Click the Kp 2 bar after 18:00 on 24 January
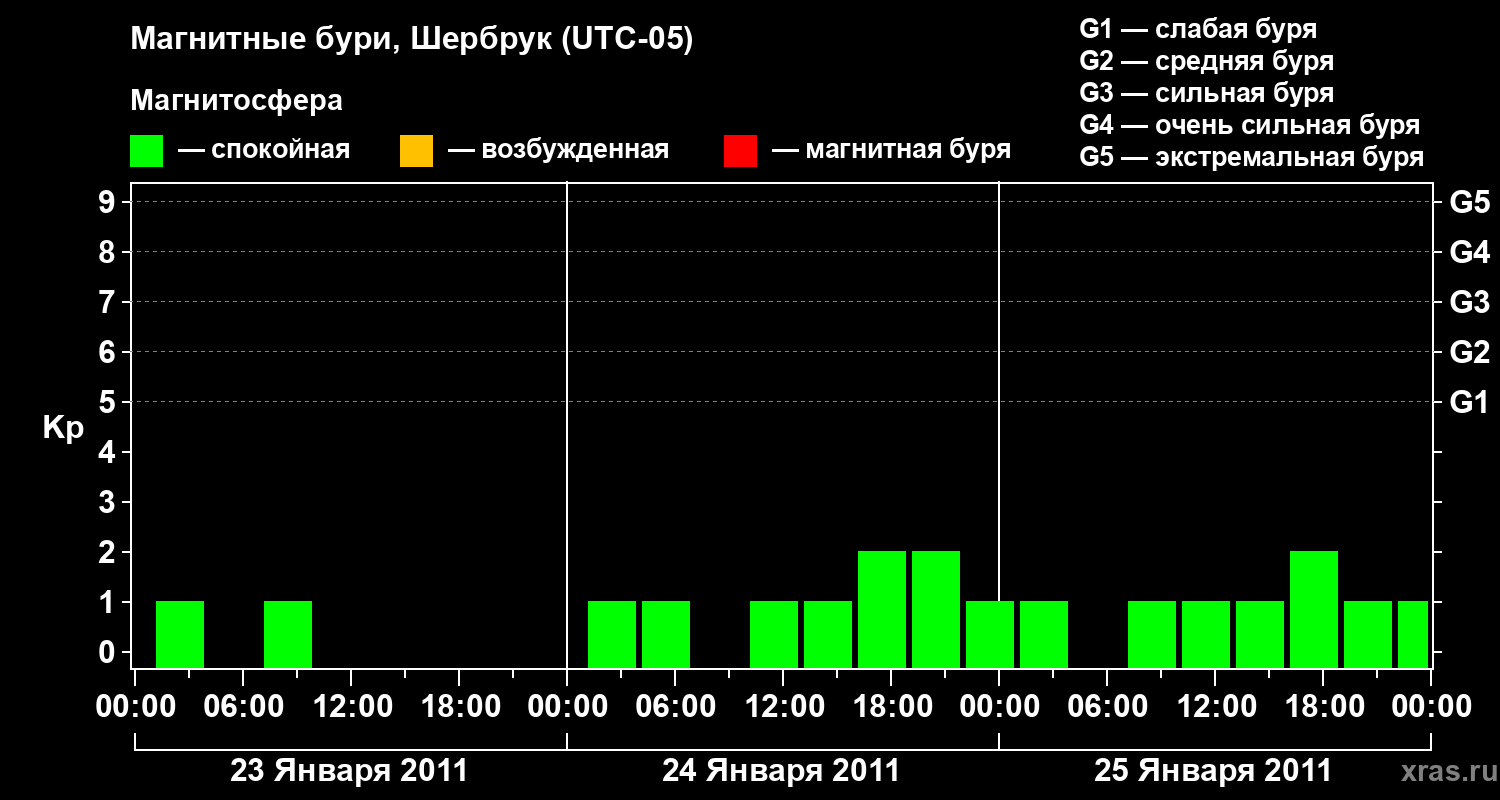This screenshot has height=800, width=1500. pos(936,609)
